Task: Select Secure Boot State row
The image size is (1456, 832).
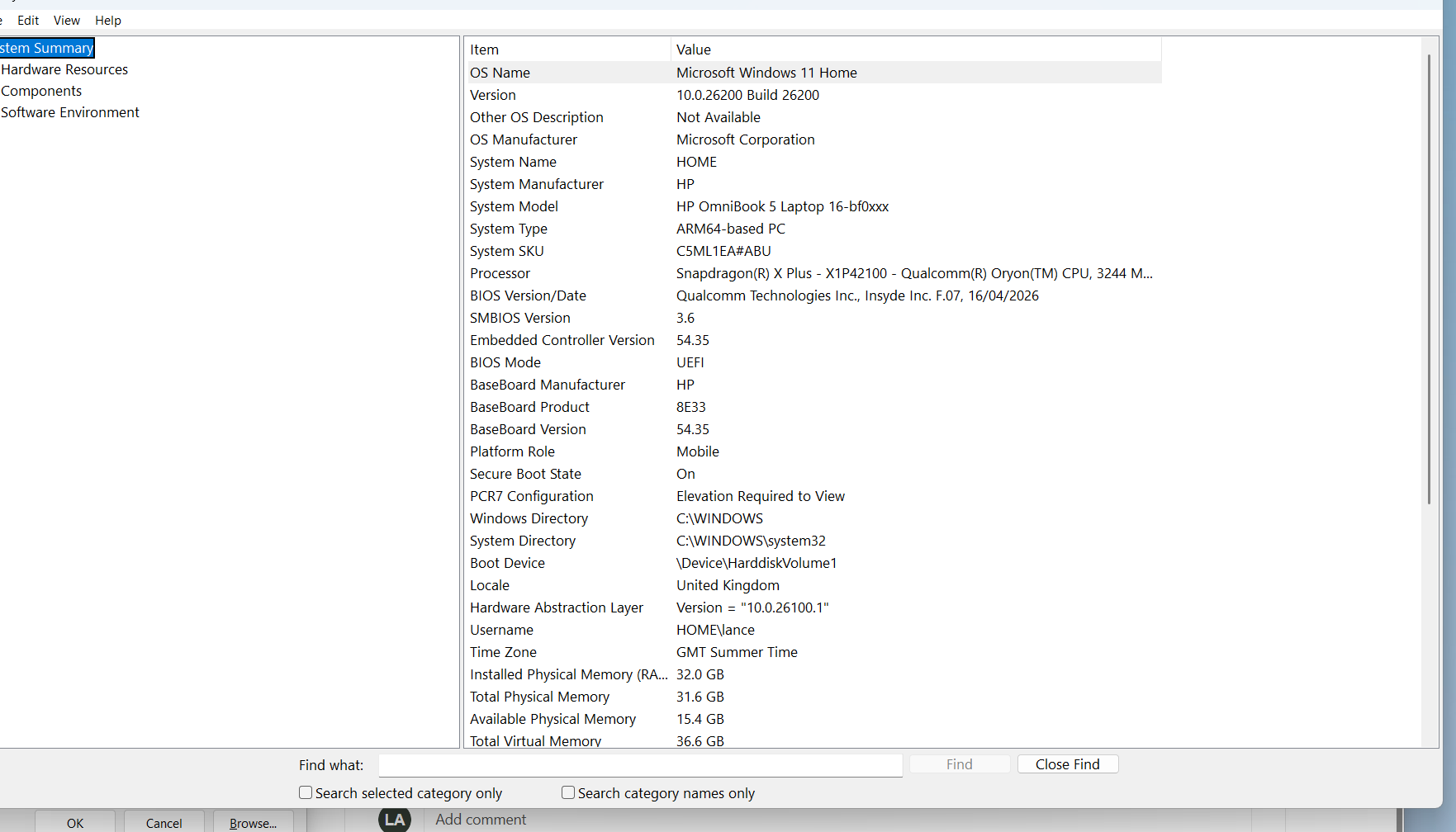Action: coord(814,474)
